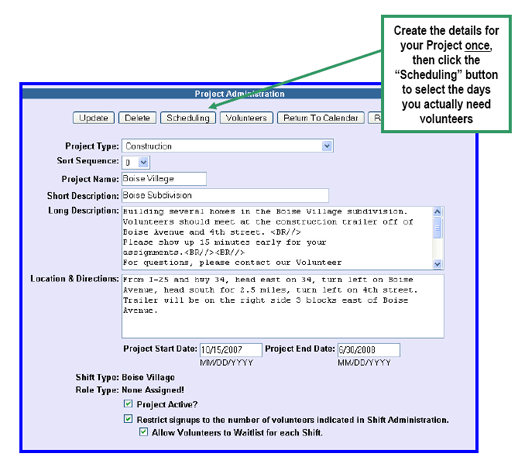This screenshot has width=525, height=467.
Task: Toggle the Restrict signups checkbox
Action: (x=128, y=419)
